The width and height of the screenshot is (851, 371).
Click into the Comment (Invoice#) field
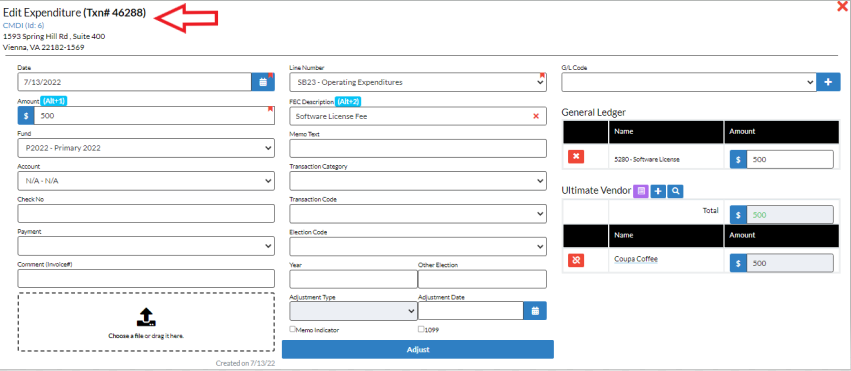(x=146, y=278)
